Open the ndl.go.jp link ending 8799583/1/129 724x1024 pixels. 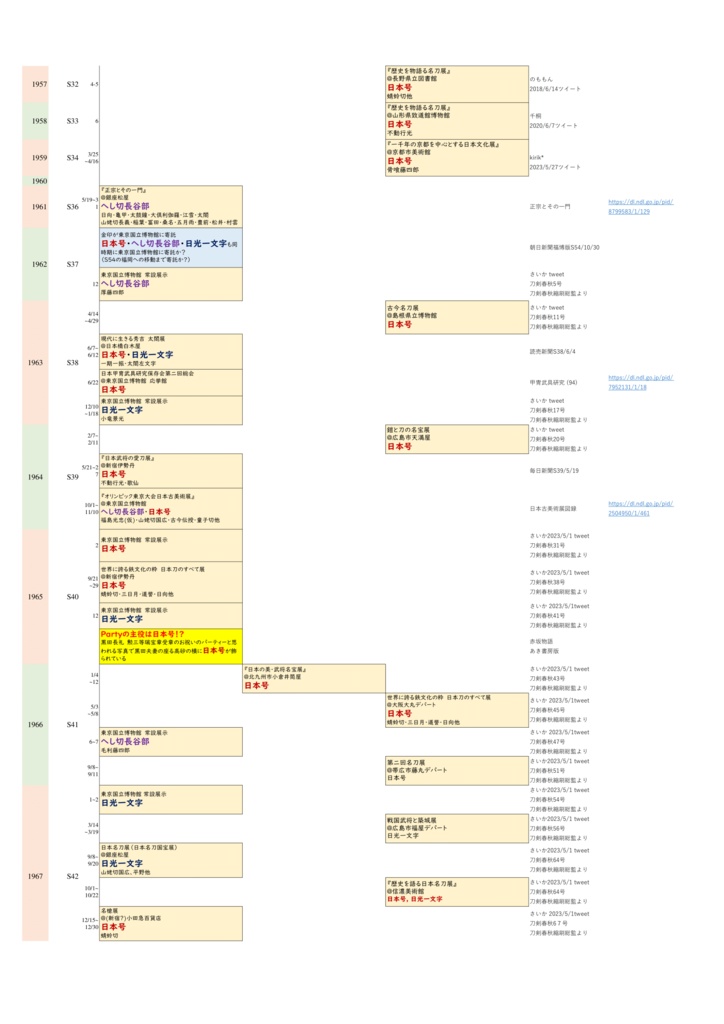pyautogui.click(x=640, y=206)
